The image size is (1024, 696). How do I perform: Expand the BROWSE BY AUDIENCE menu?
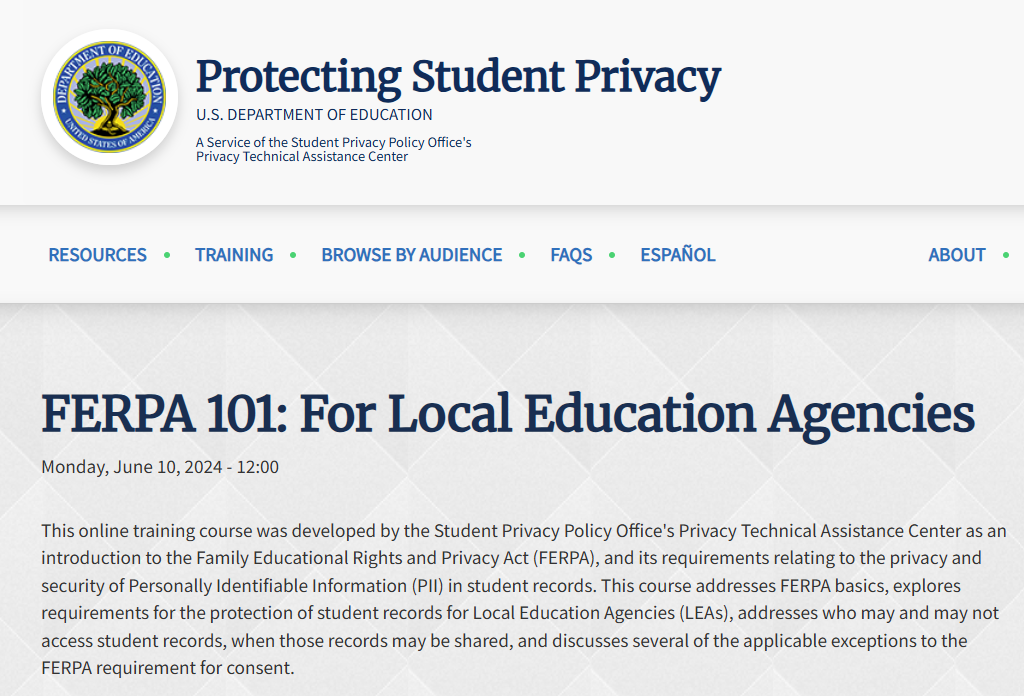click(411, 255)
